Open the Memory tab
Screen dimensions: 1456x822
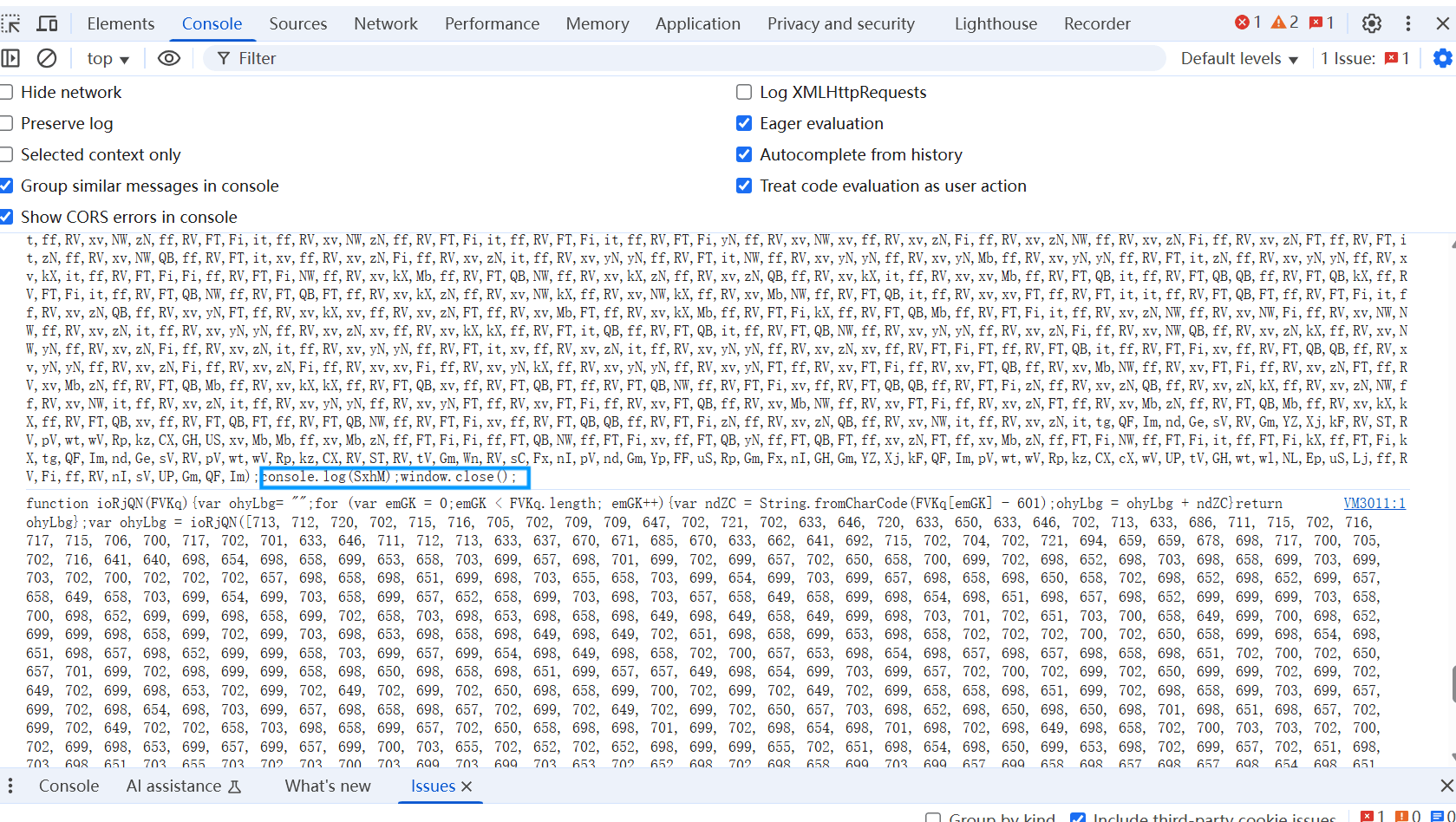(x=597, y=23)
